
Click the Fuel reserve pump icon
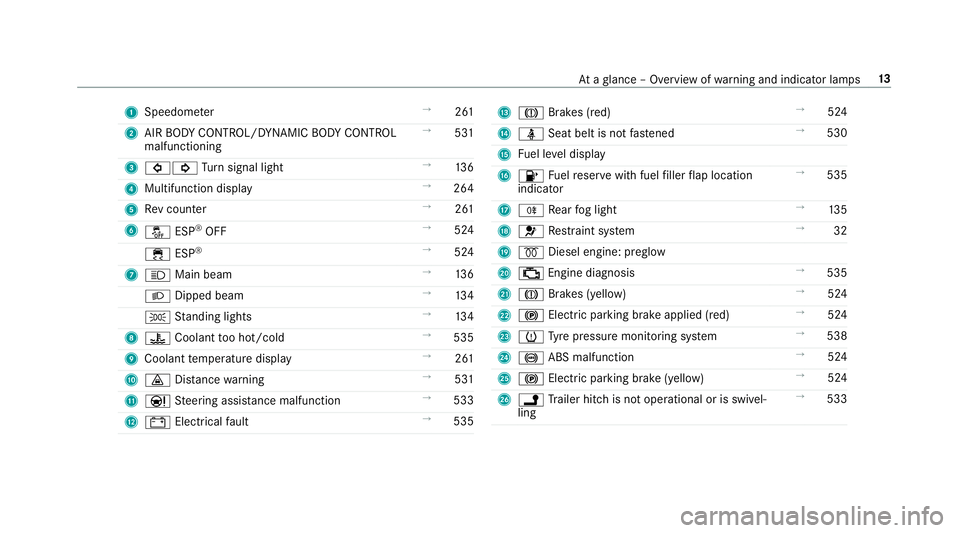click(531, 176)
